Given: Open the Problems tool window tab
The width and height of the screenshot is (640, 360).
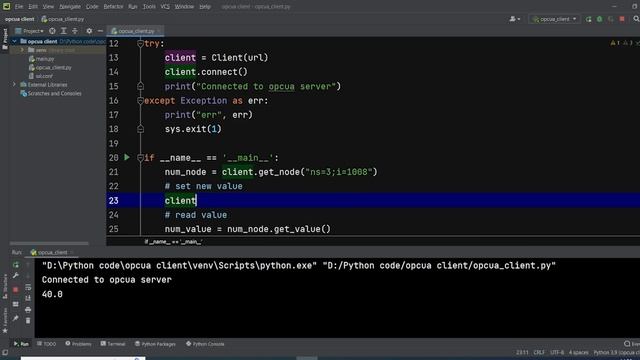Looking at the screenshot, I should click(78, 344).
